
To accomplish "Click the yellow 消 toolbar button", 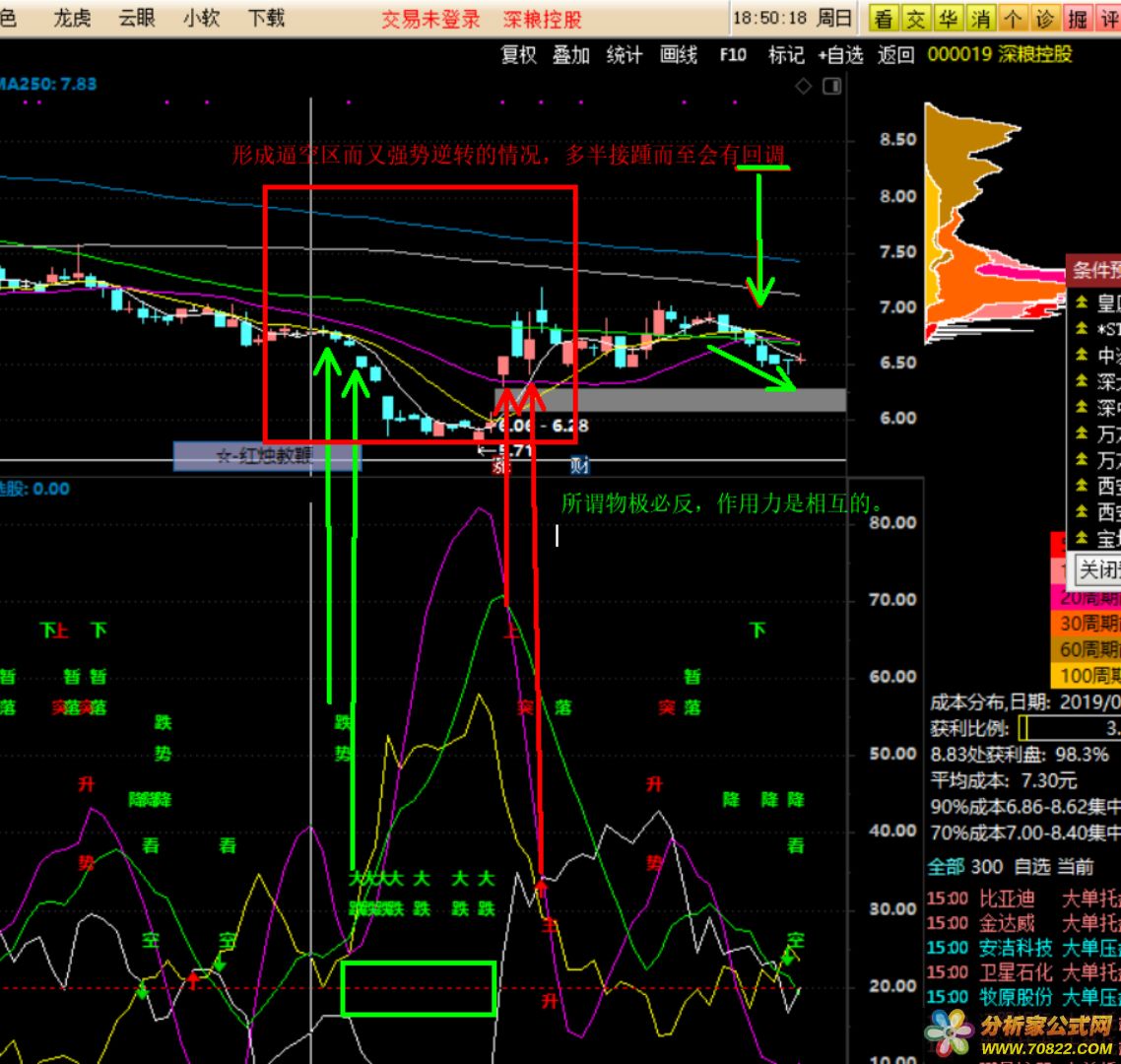I will point(980,19).
